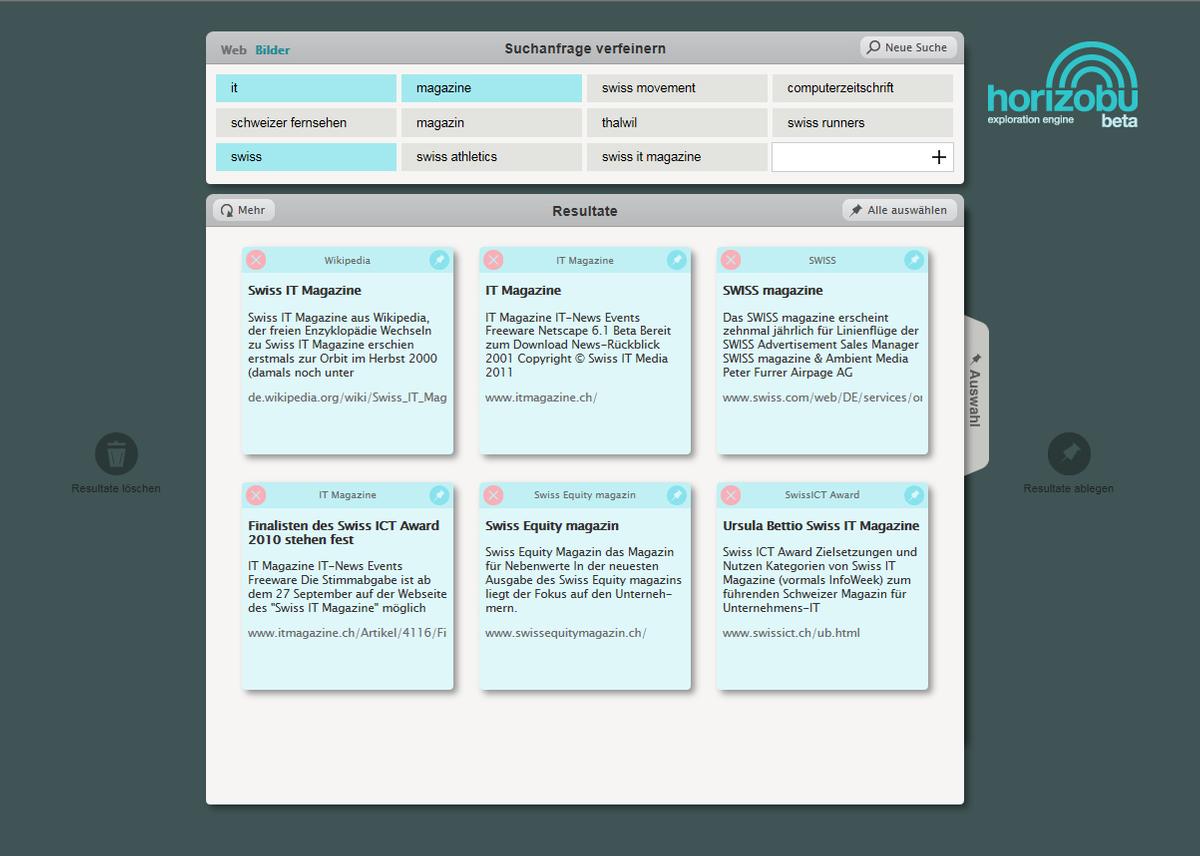Image resolution: width=1200 pixels, height=856 pixels.
Task: Remove the Finalisten des Swiss ICT Award card
Action: pyautogui.click(x=256, y=495)
